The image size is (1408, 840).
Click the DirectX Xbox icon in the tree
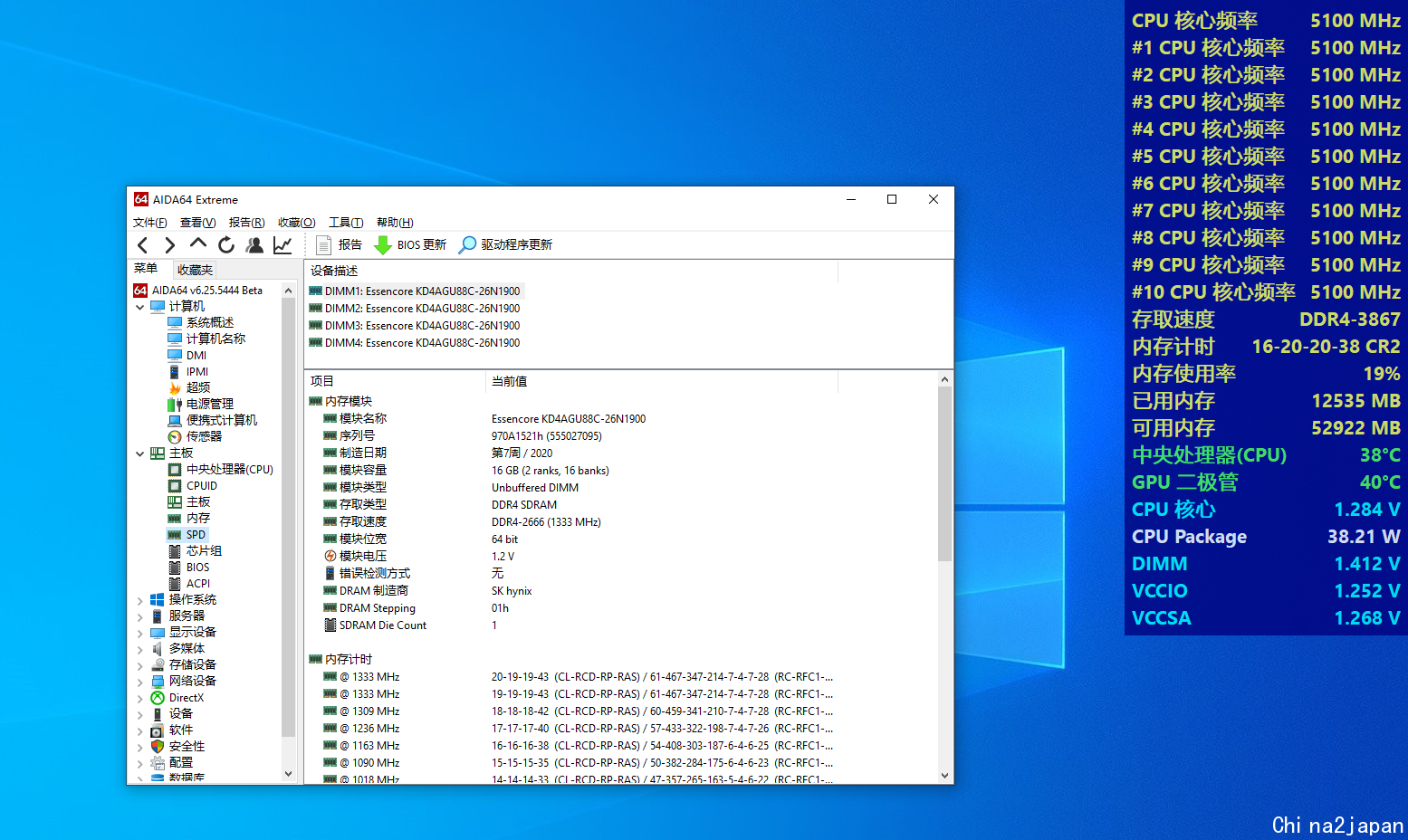(x=158, y=698)
